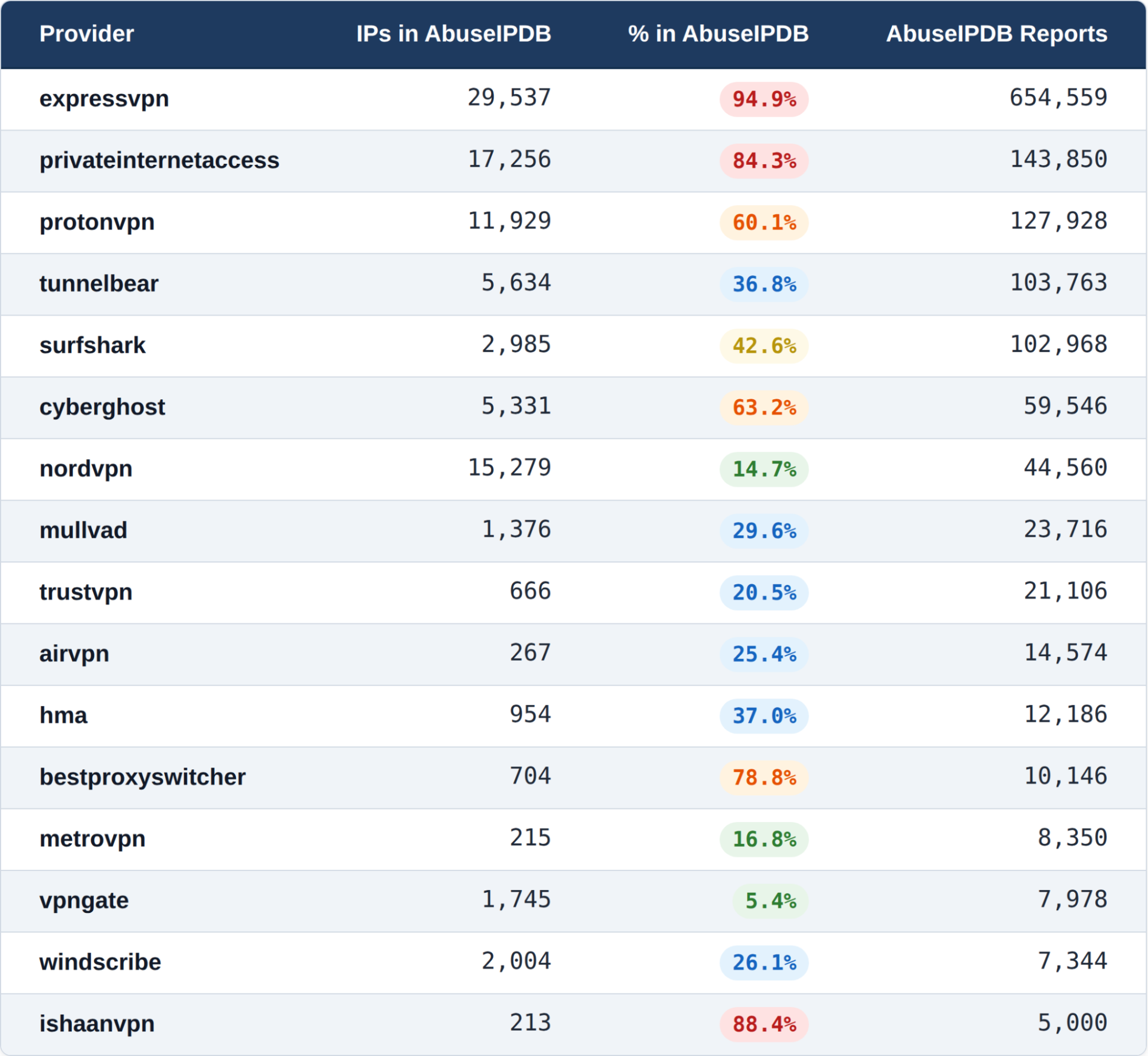Click the bestproxyswitcher provider name

(142, 777)
